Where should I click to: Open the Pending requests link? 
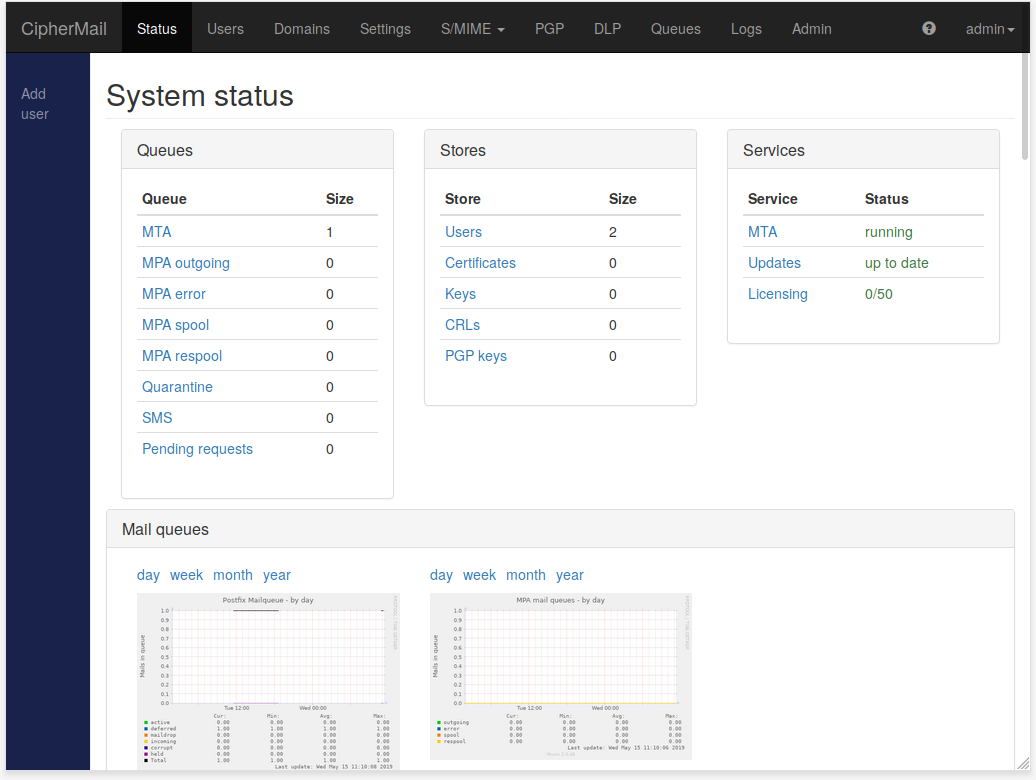(198, 449)
